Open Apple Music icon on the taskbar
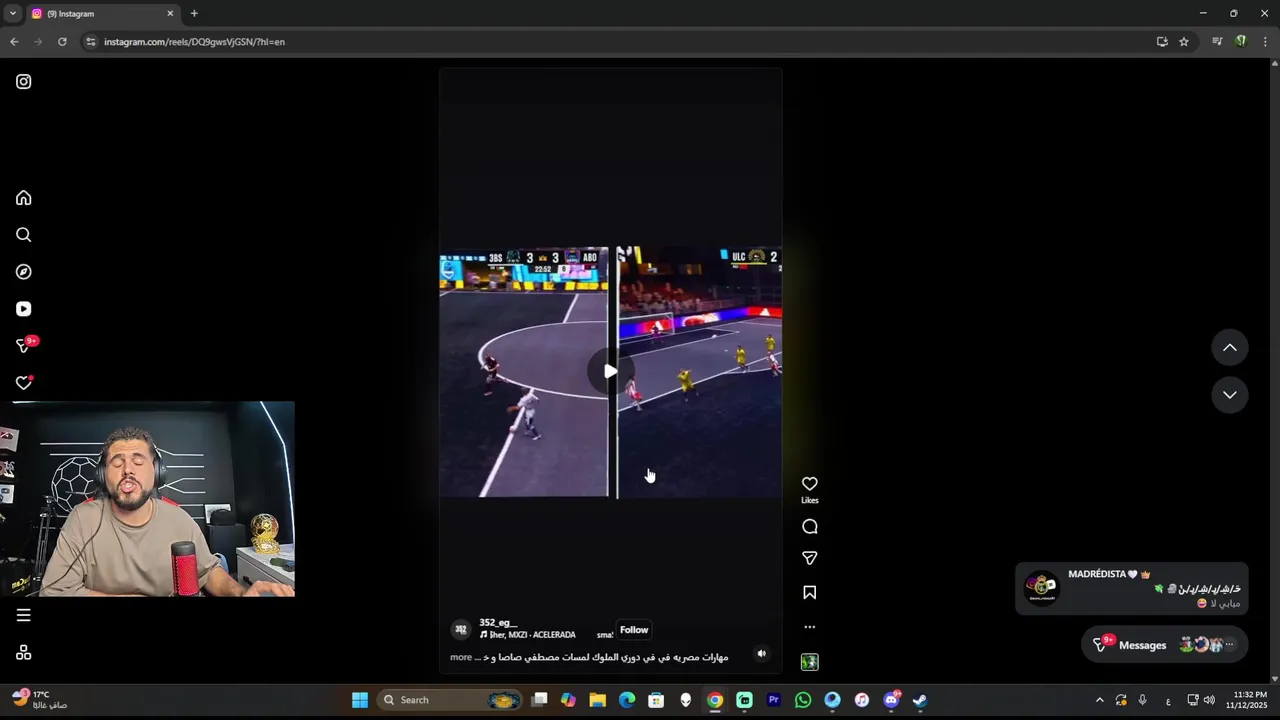The width and height of the screenshot is (1280, 720). (862, 700)
